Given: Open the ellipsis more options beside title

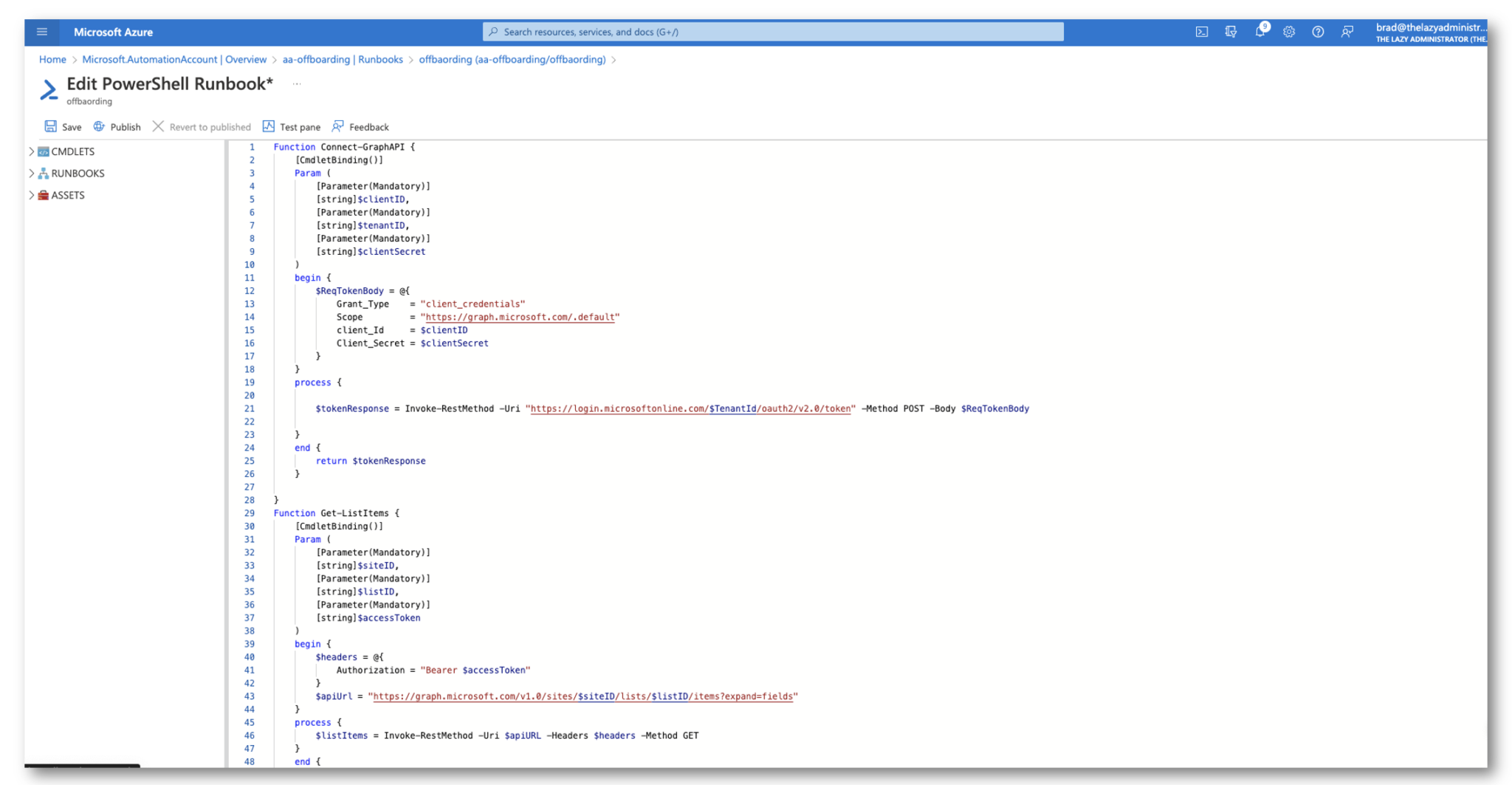Looking at the screenshot, I should click(297, 83).
